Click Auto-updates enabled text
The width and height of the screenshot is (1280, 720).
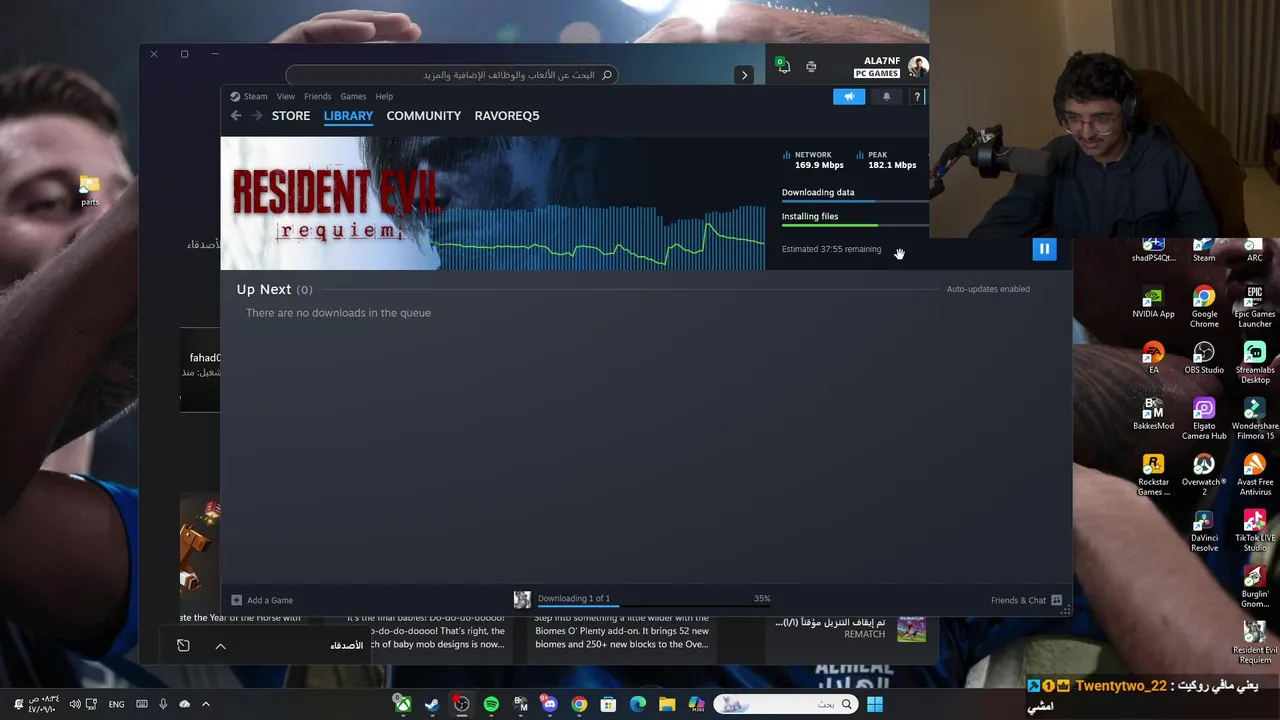pyautogui.click(x=988, y=289)
